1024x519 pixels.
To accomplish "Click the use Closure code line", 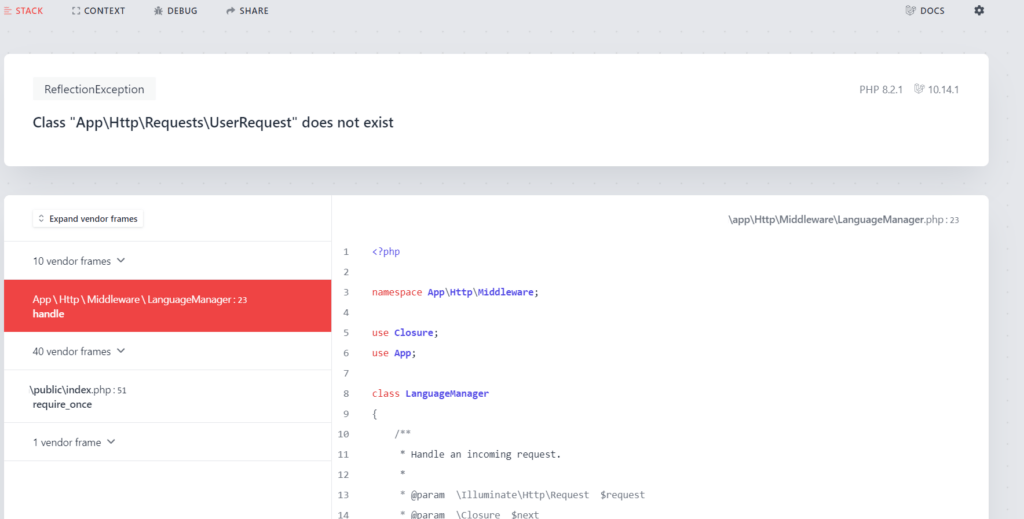I will 405,332.
